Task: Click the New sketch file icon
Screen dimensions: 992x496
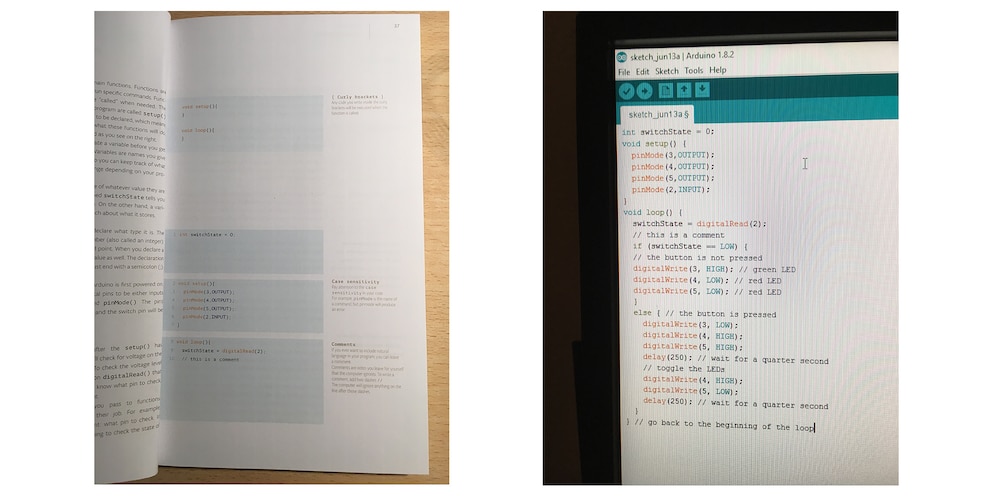Action: click(666, 90)
